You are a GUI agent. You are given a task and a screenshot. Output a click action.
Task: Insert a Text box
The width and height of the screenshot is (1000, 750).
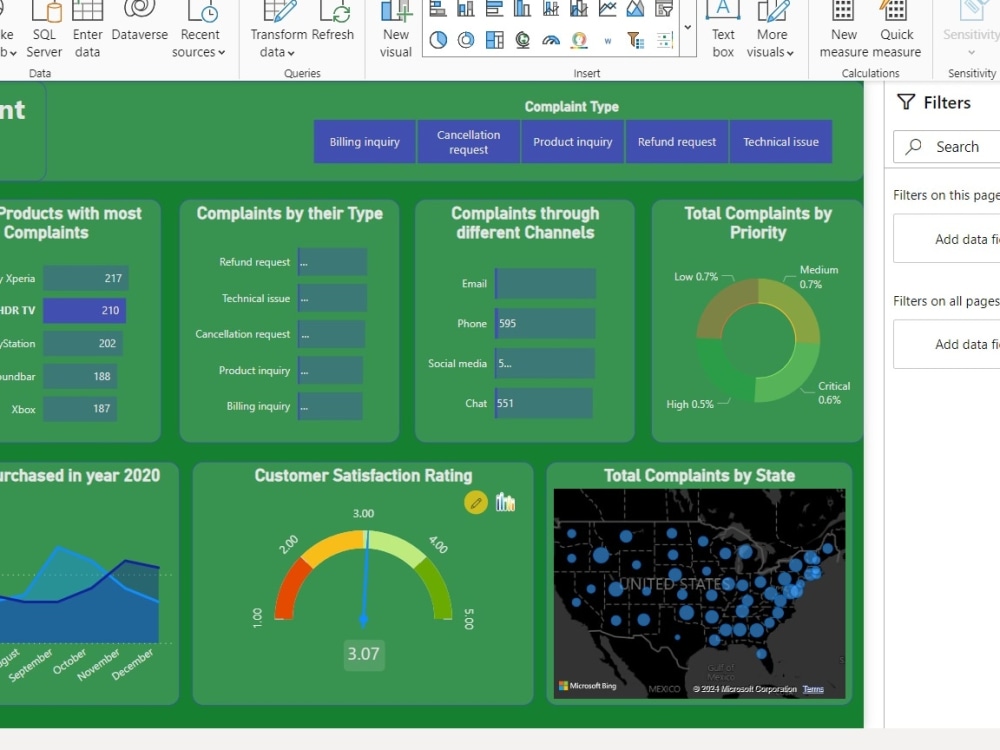coord(722,30)
